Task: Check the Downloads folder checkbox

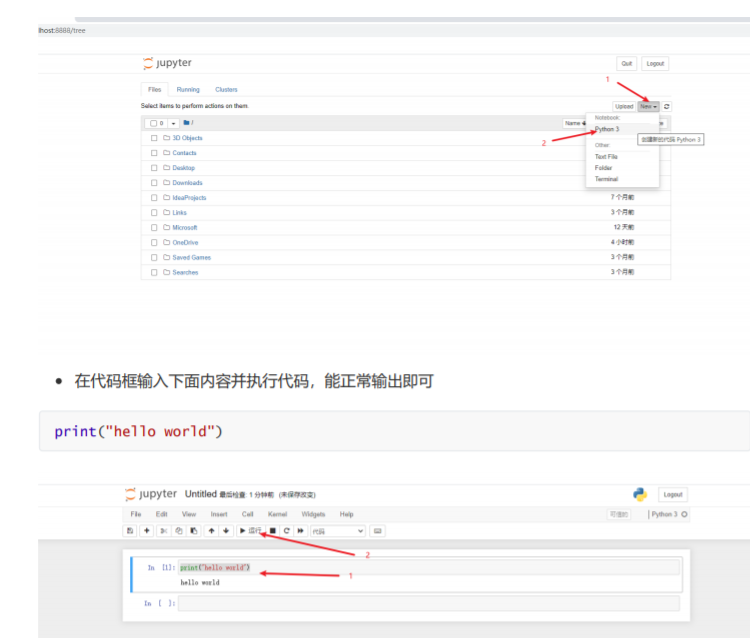Action: click(x=154, y=183)
